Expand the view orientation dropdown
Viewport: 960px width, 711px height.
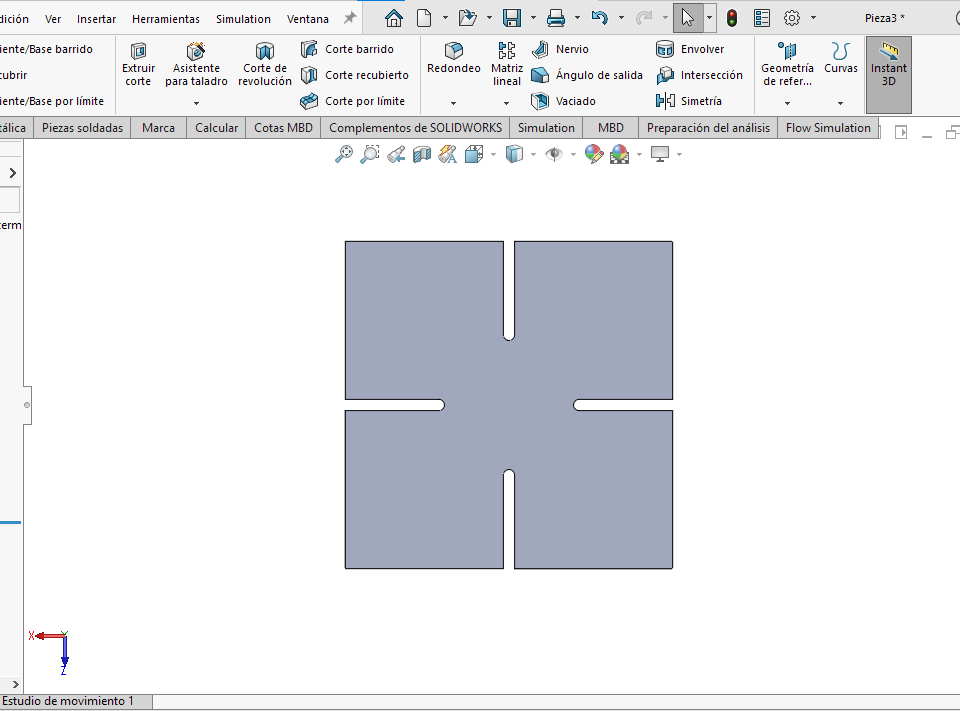tap(494, 154)
